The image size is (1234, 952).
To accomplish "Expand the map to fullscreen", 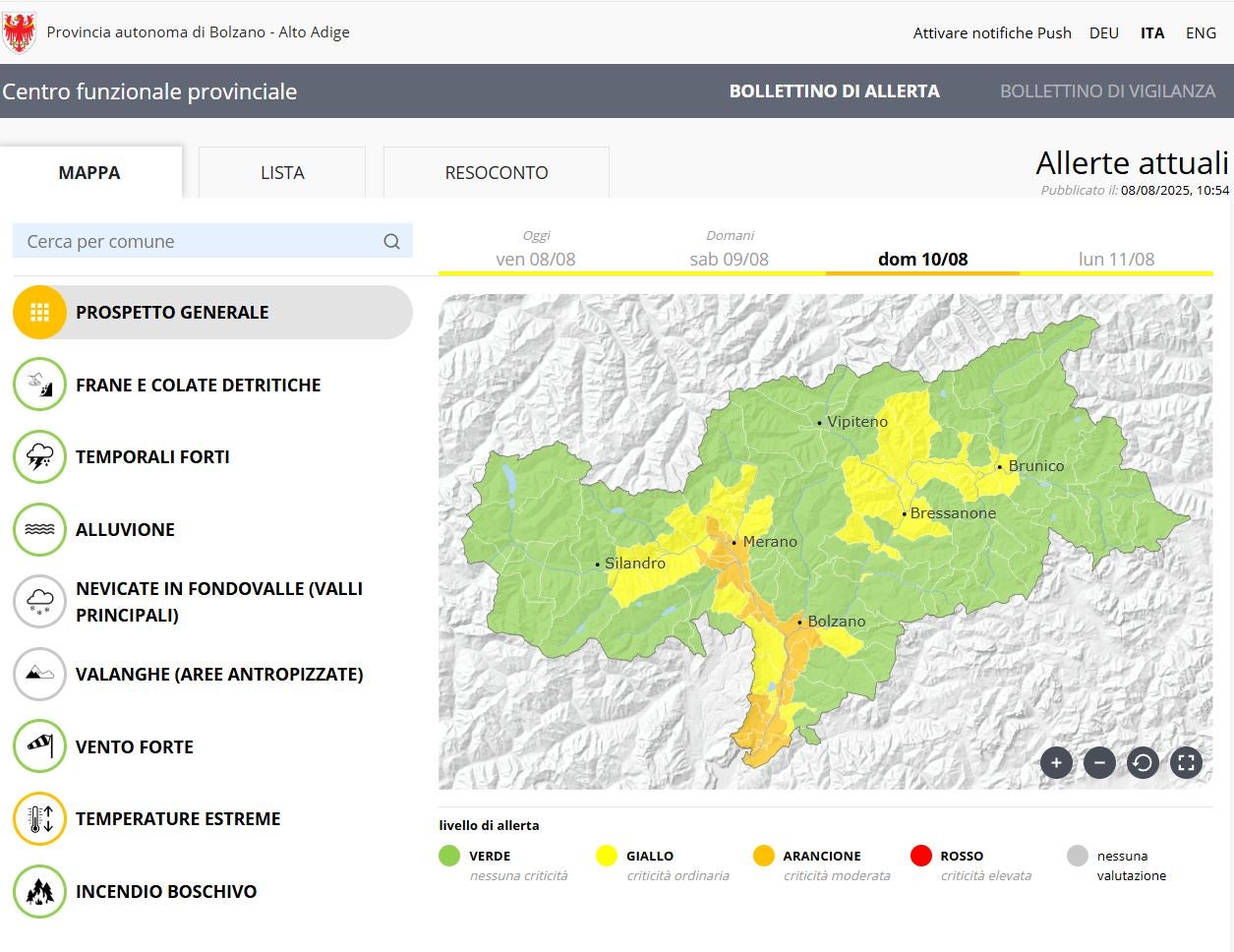I will click(1186, 762).
